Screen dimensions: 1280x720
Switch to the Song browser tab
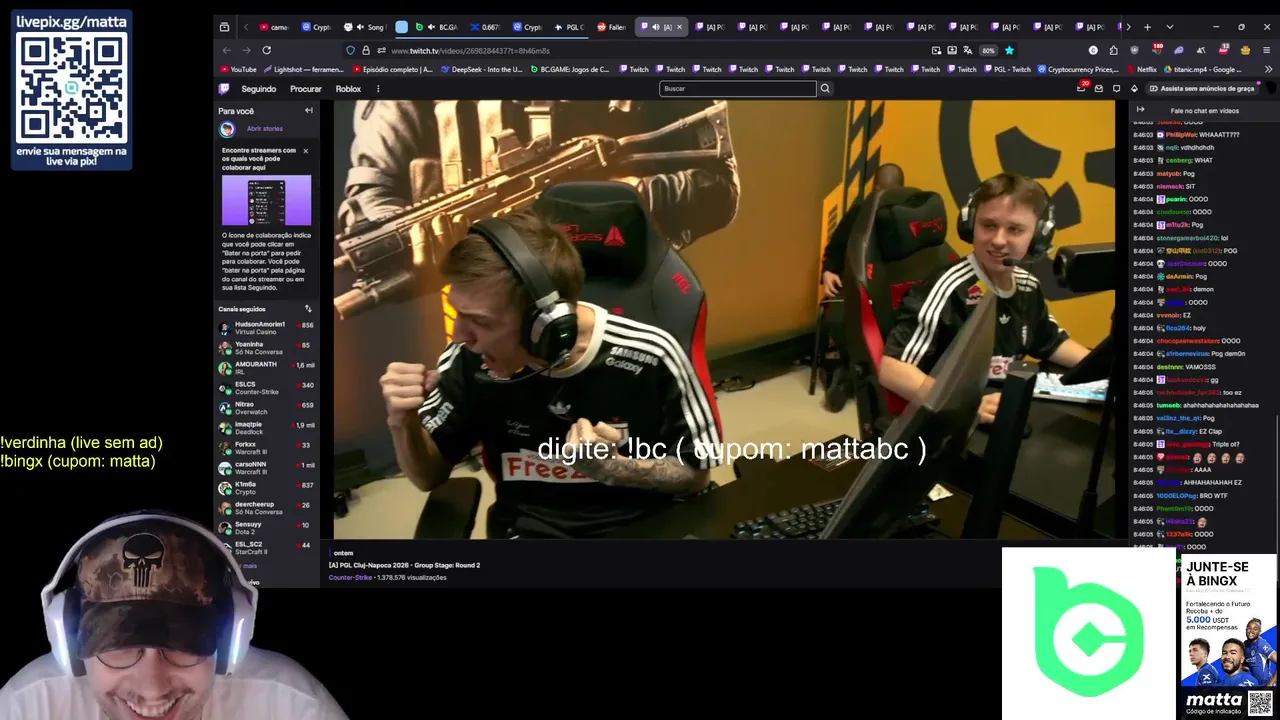365,27
